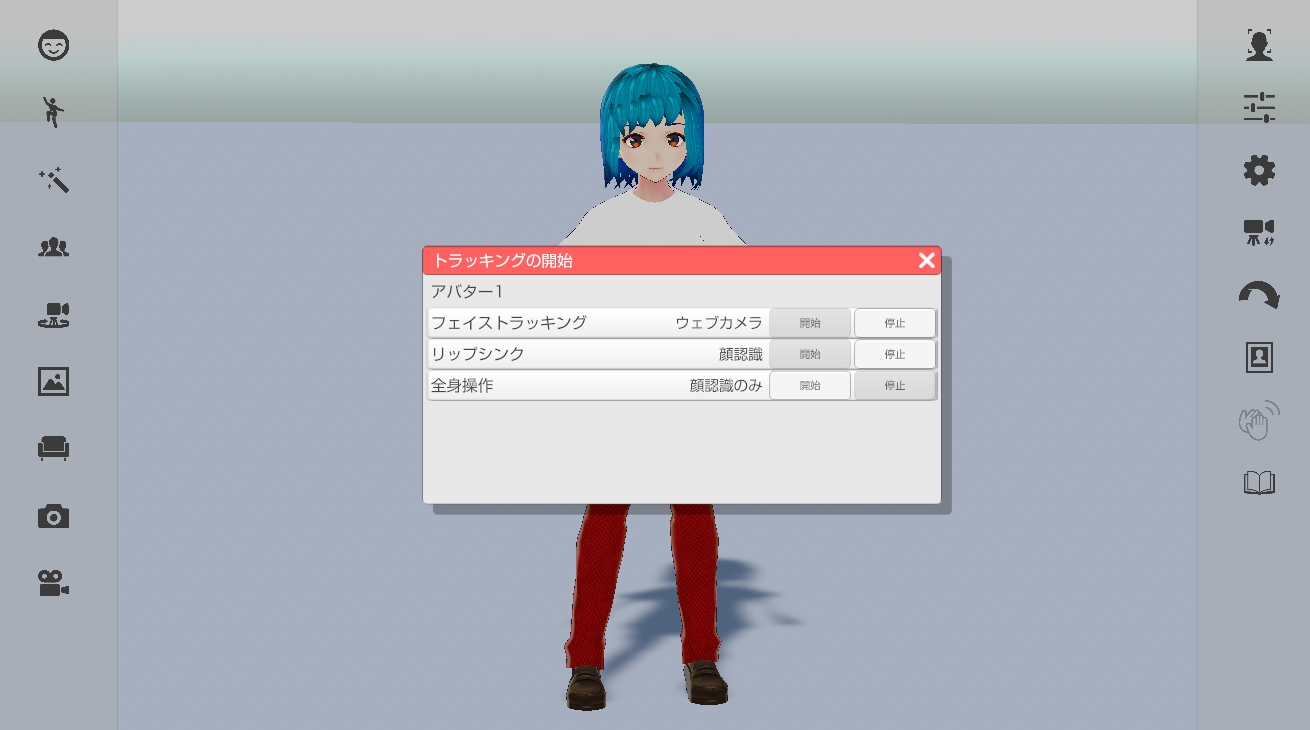The width and height of the screenshot is (1310, 730).
Task: Open the adjustment sliders panel
Action: click(x=1258, y=108)
